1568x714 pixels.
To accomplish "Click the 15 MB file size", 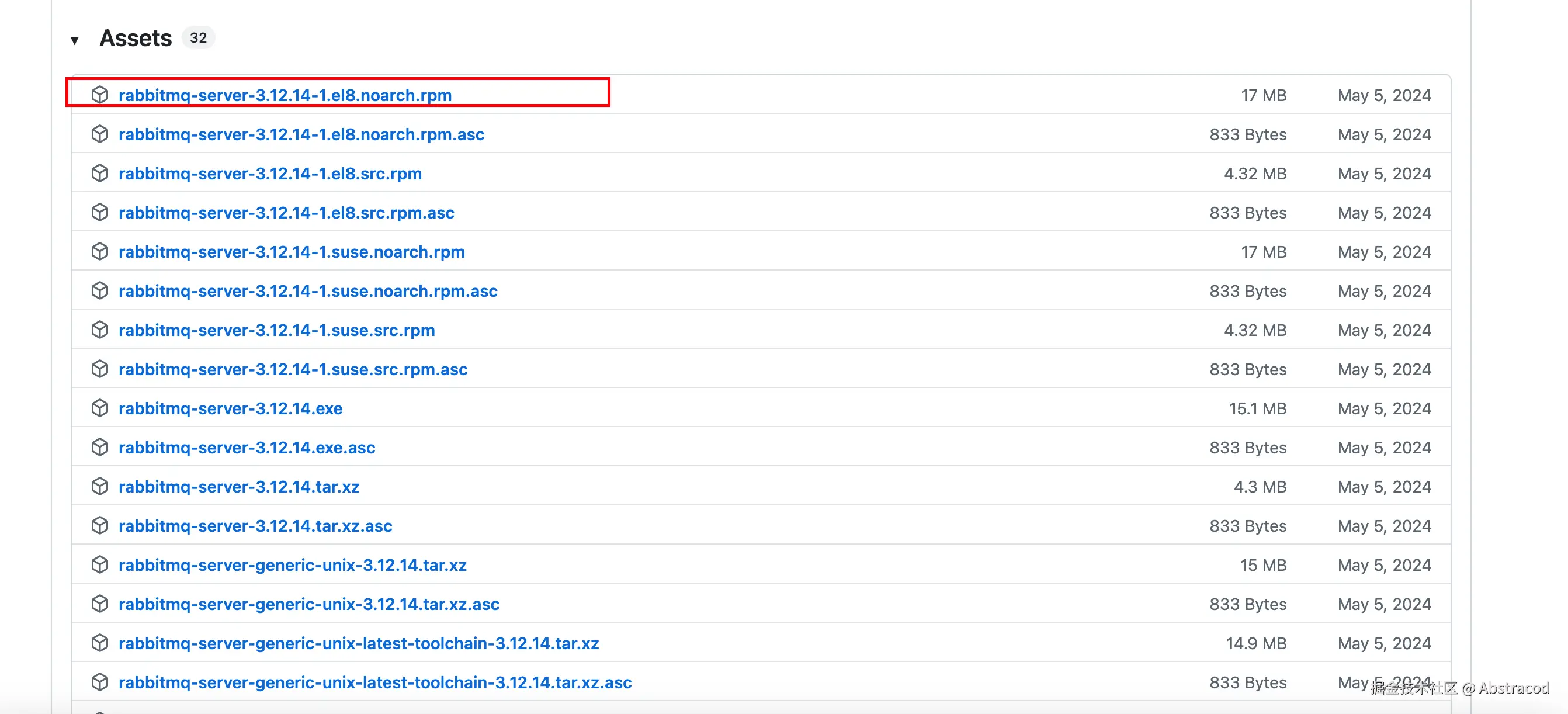I will tap(1264, 566).
